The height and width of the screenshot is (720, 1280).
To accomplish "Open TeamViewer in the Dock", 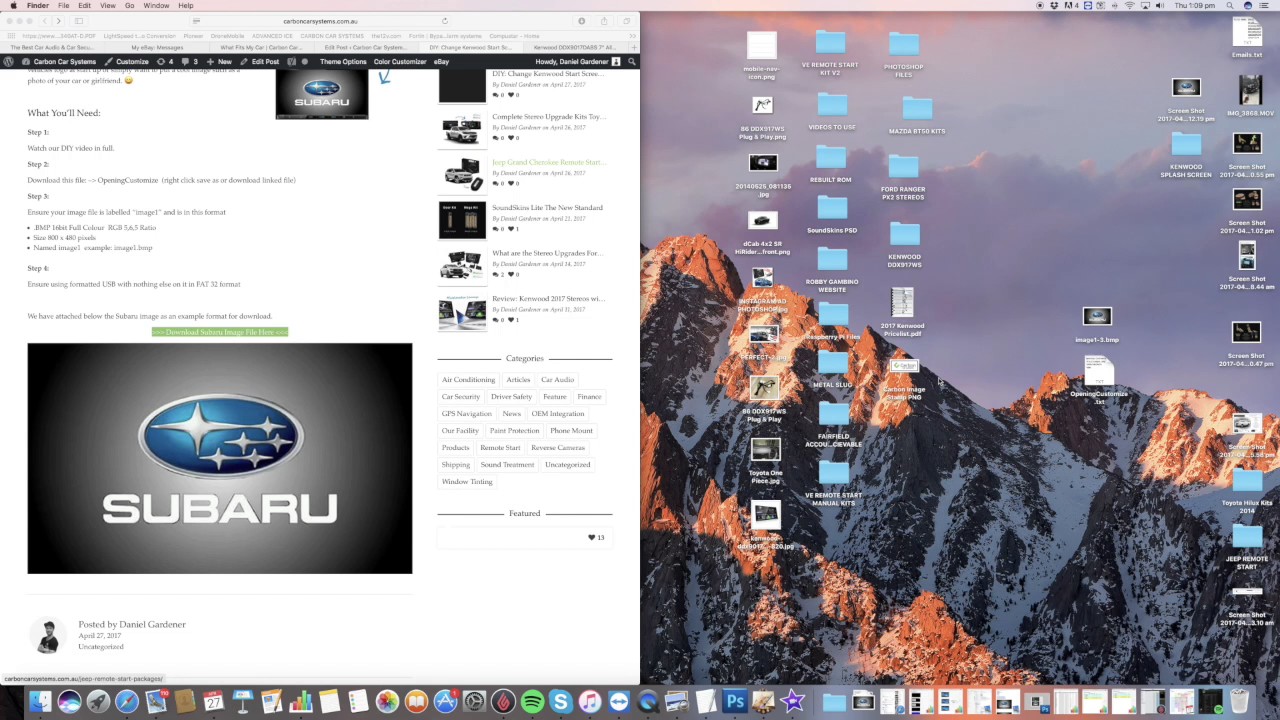I will point(619,702).
